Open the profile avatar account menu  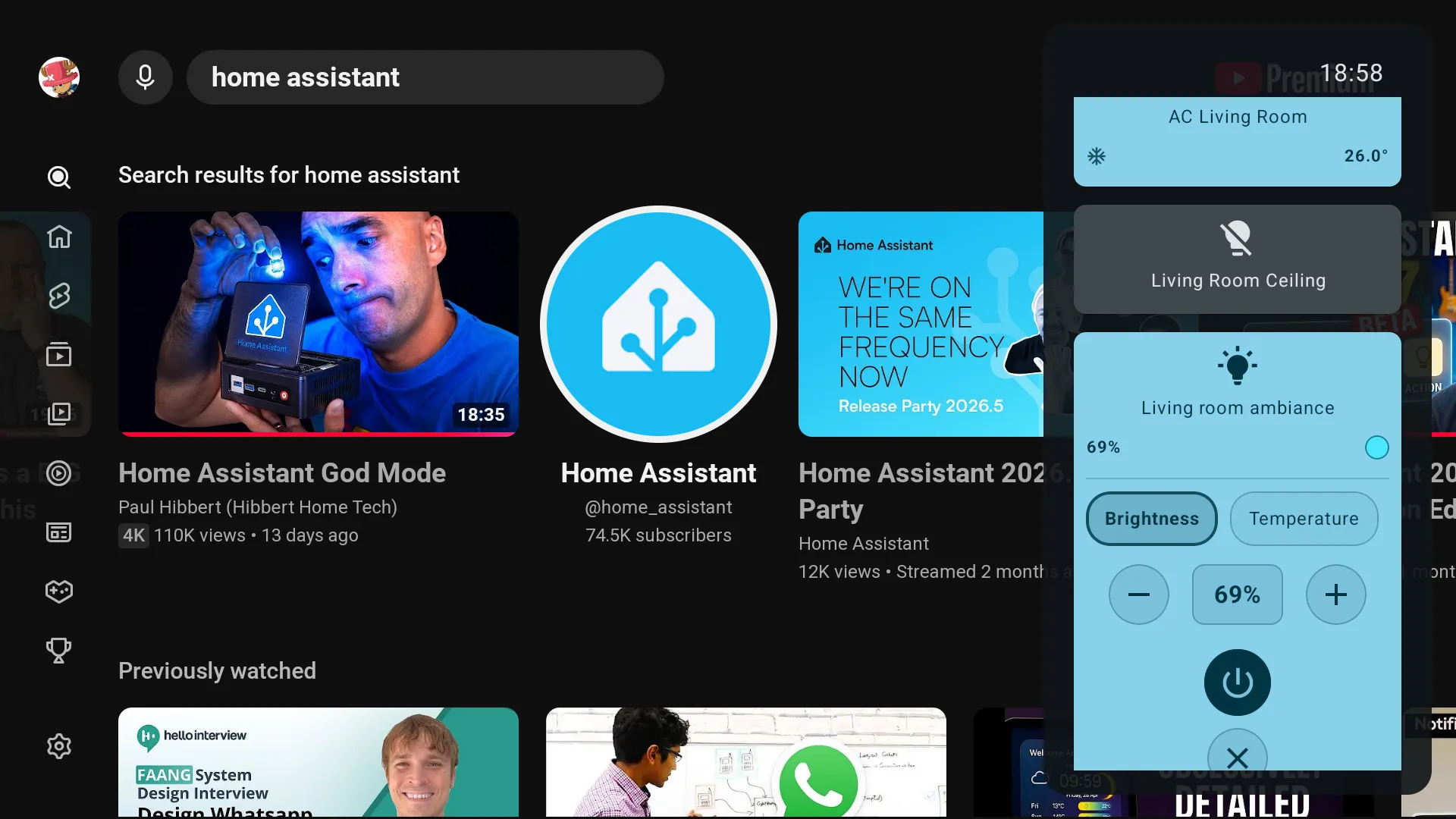point(59,77)
